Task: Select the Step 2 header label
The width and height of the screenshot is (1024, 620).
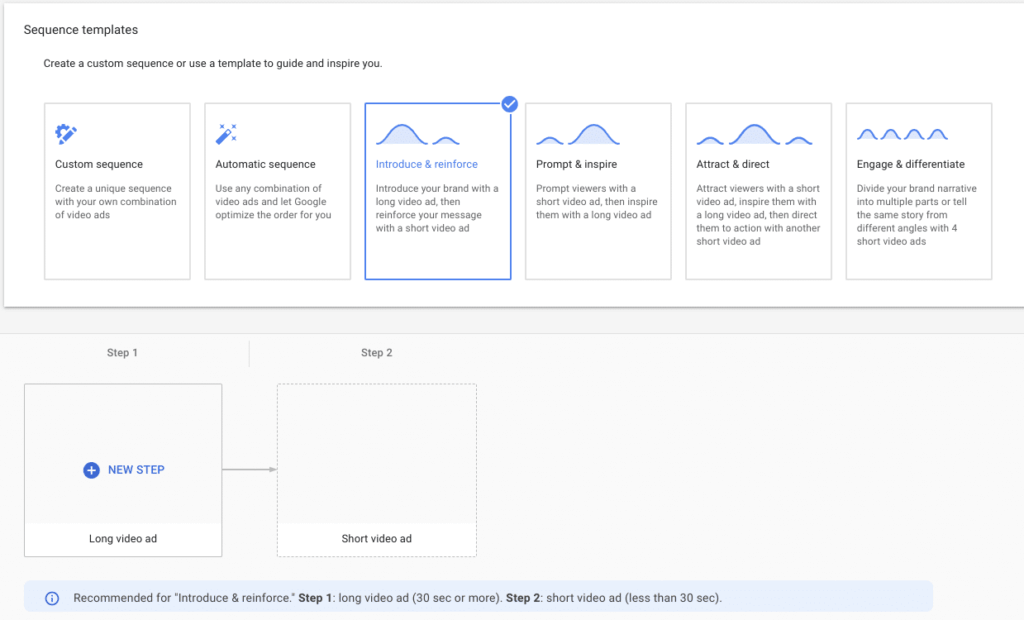Action: click(377, 353)
